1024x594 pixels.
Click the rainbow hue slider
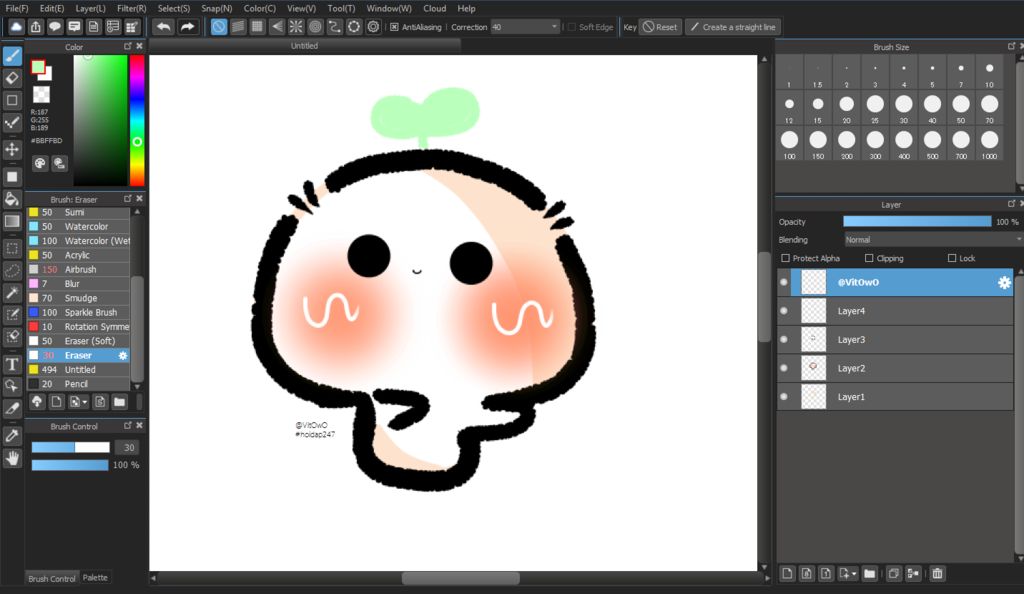(x=136, y=121)
